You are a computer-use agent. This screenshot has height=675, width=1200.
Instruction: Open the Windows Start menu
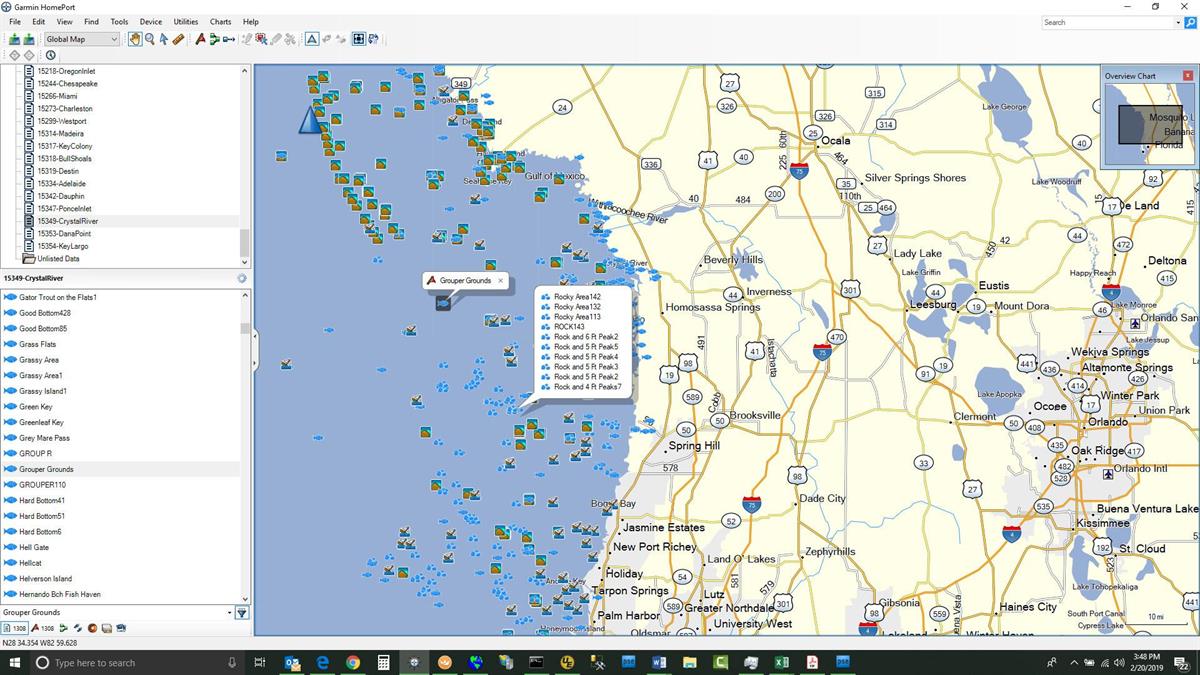13,662
